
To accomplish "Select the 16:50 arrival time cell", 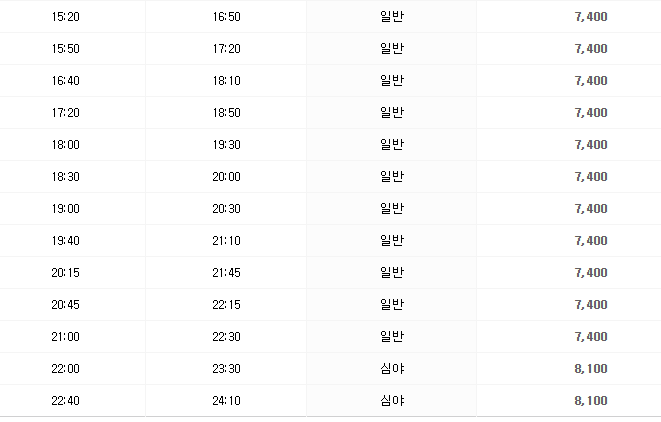I will click(x=226, y=16).
